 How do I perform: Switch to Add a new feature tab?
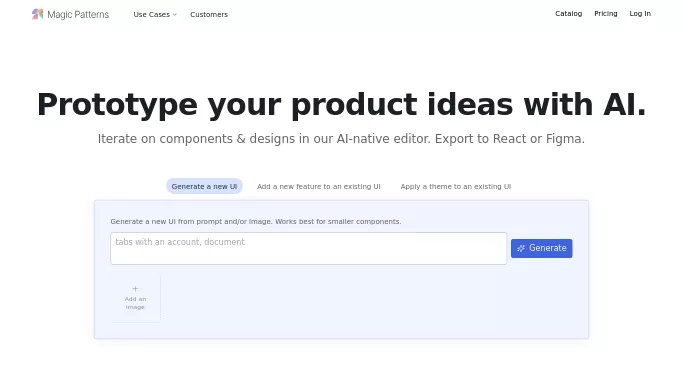pyautogui.click(x=319, y=186)
